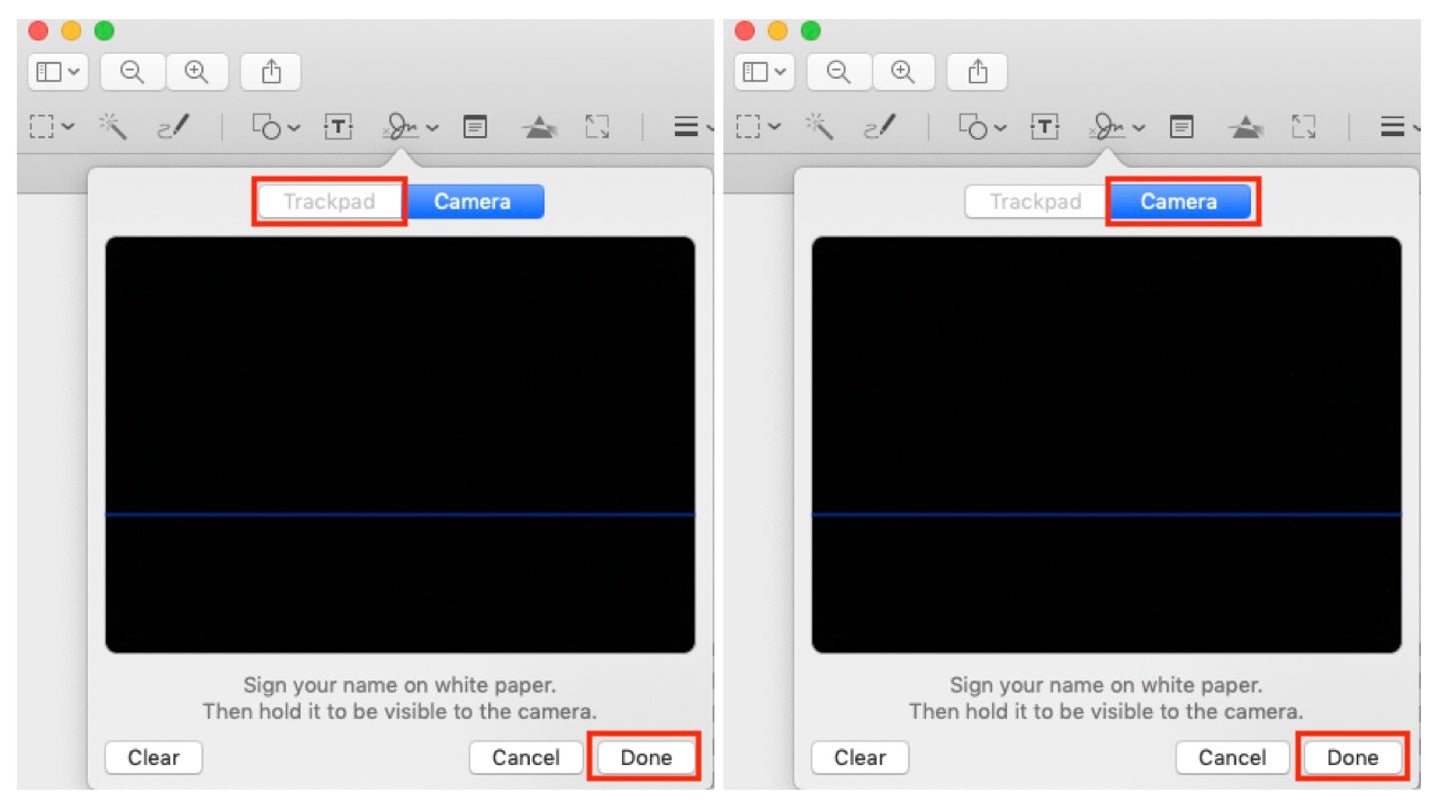1440x810 pixels.
Task: Clear the signature in right panel
Action: (859, 758)
